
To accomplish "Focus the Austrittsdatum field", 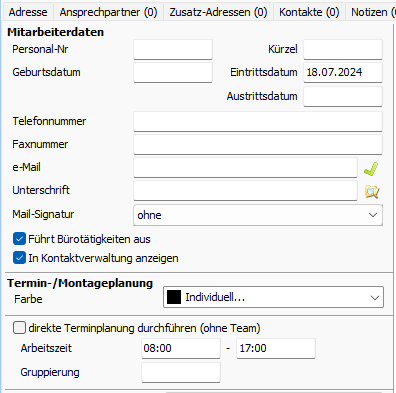I will click(x=343, y=97).
